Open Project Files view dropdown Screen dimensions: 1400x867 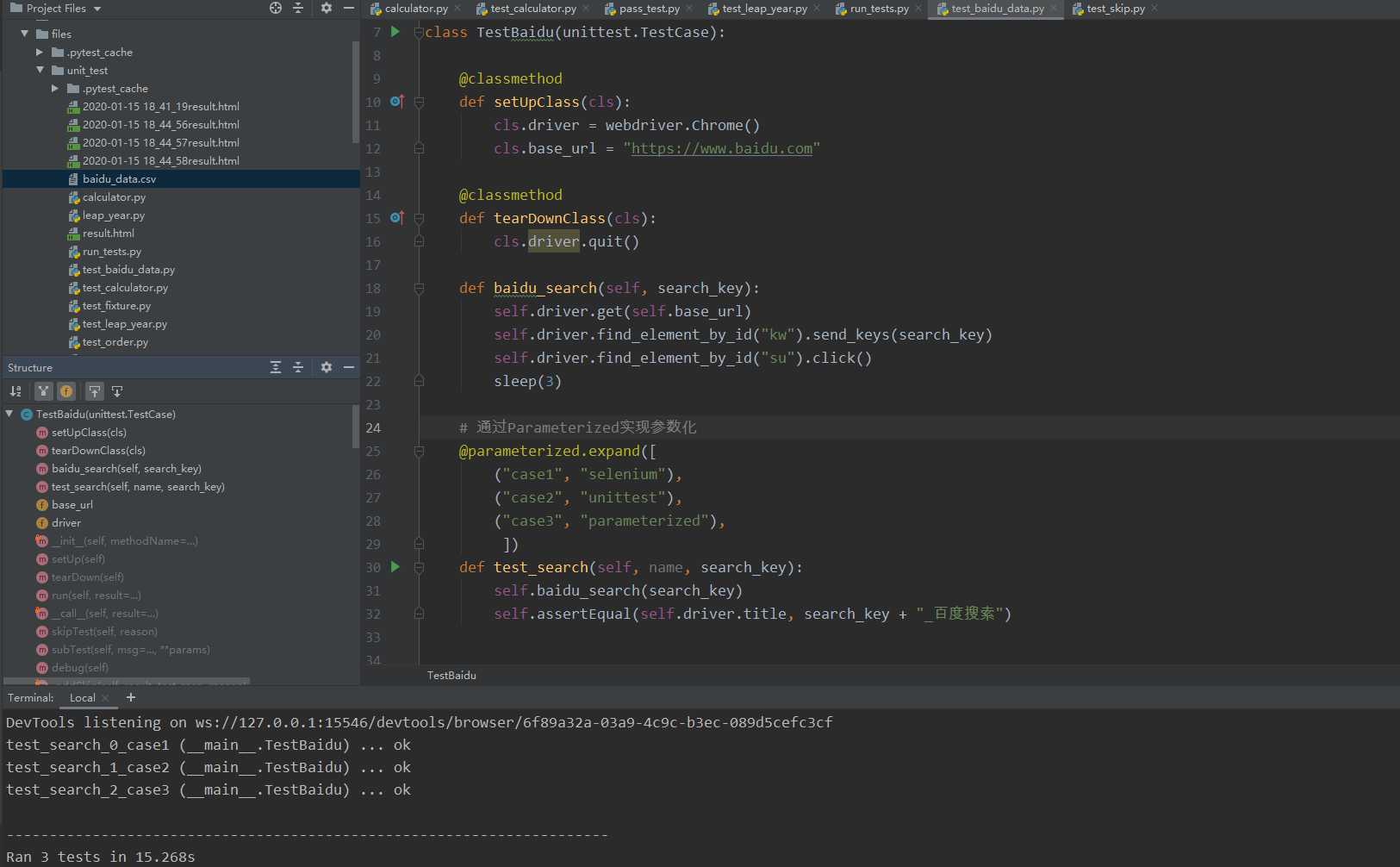pyautogui.click(x=97, y=9)
